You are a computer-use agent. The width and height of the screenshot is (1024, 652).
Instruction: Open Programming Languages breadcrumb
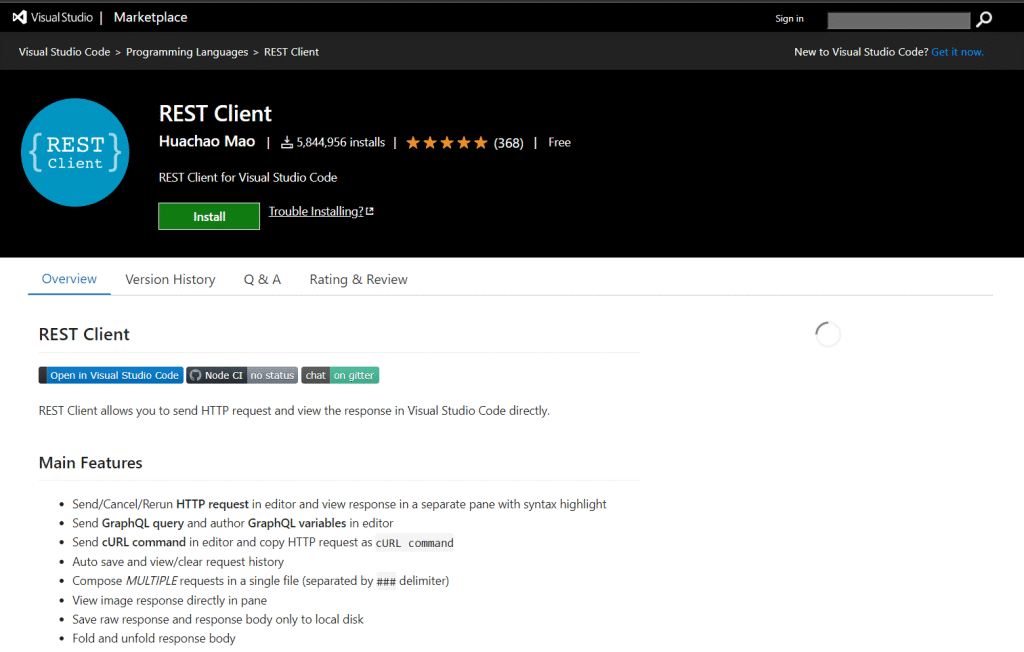(x=187, y=52)
